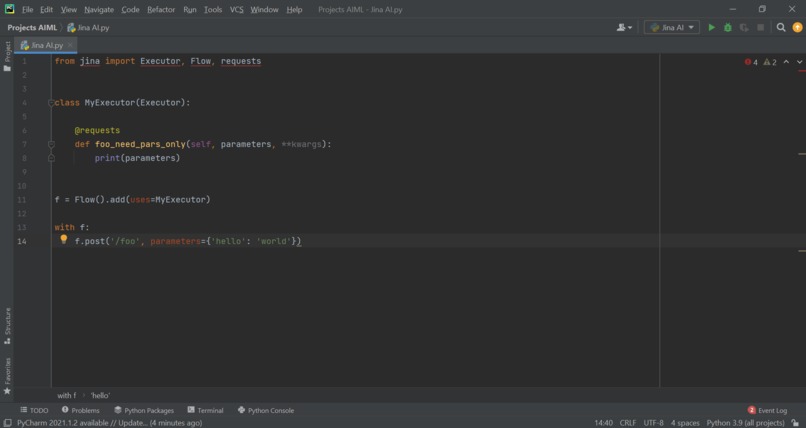Image resolution: width=806 pixels, height=428 pixels.
Task: Open the Refactor menu
Action: [161, 9]
